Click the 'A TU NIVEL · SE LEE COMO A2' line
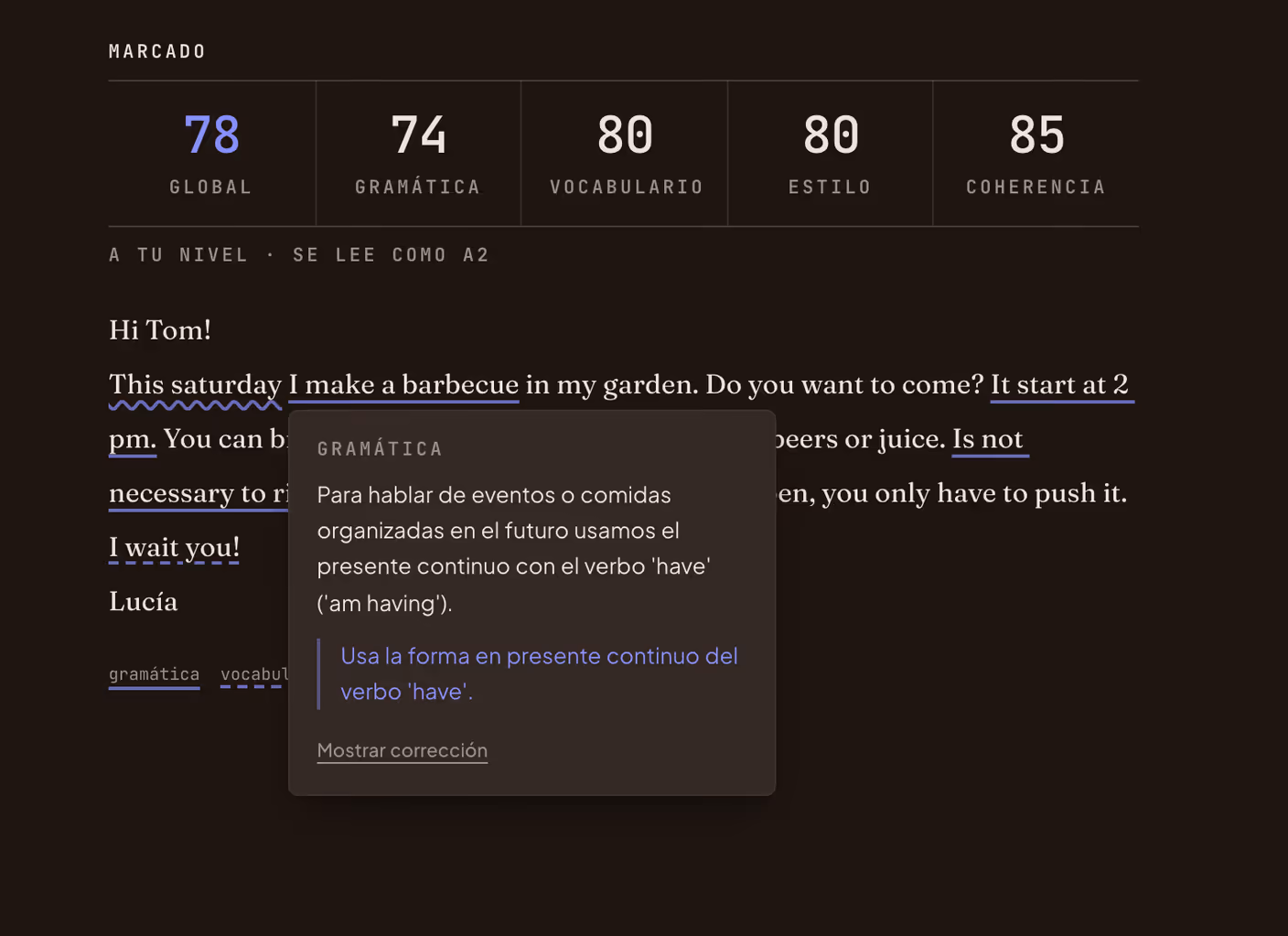 click(x=299, y=255)
